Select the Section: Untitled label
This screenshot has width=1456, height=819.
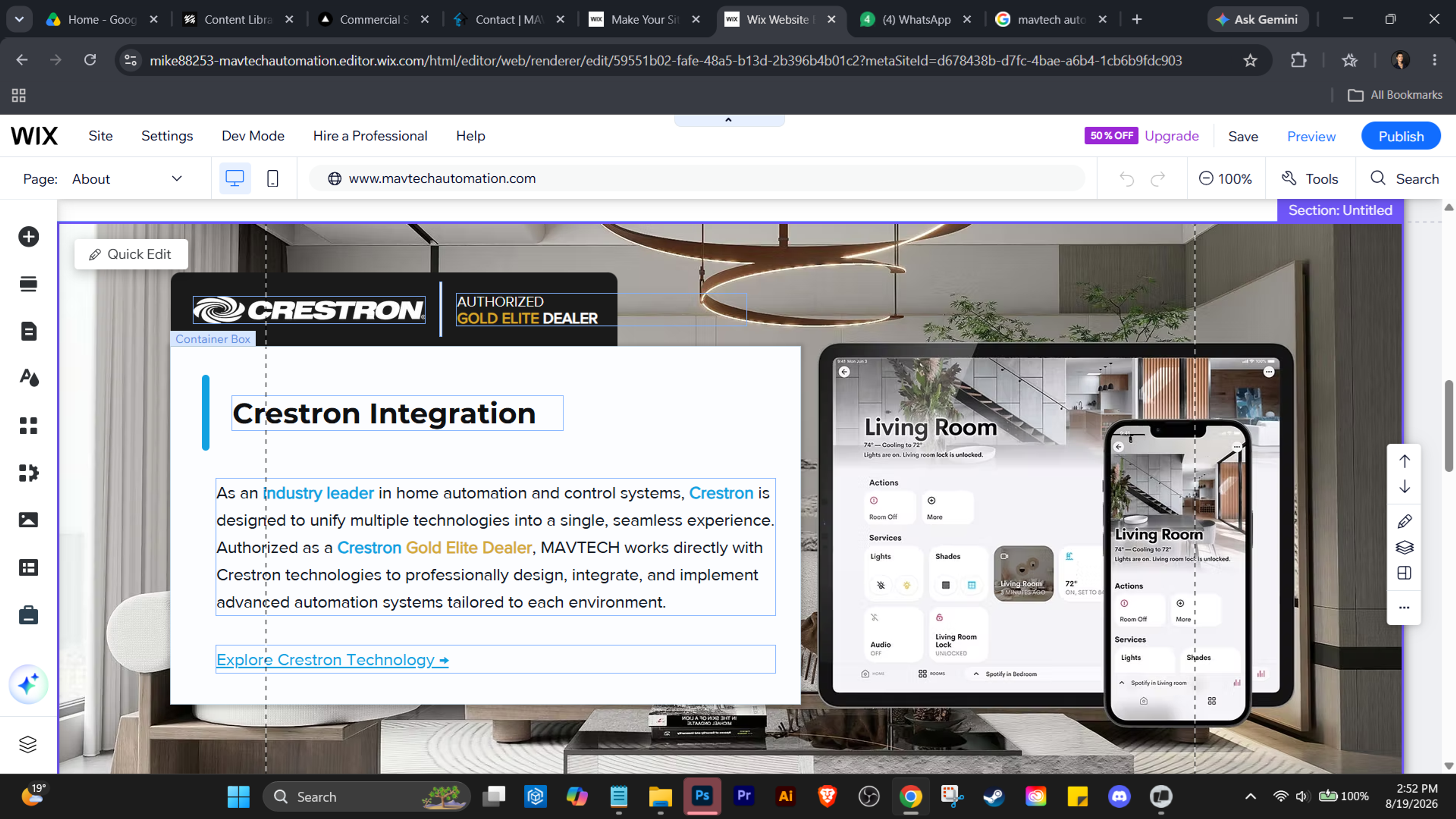(1340, 210)
